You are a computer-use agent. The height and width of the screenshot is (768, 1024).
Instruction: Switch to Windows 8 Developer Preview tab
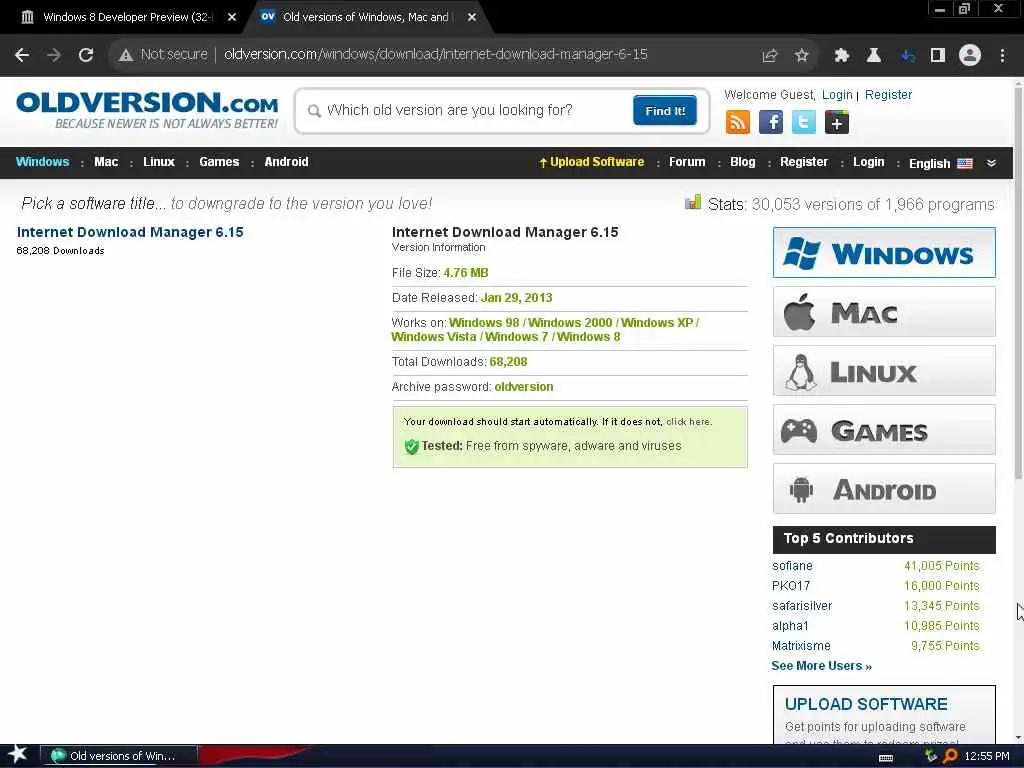click(x=127, y=17)
